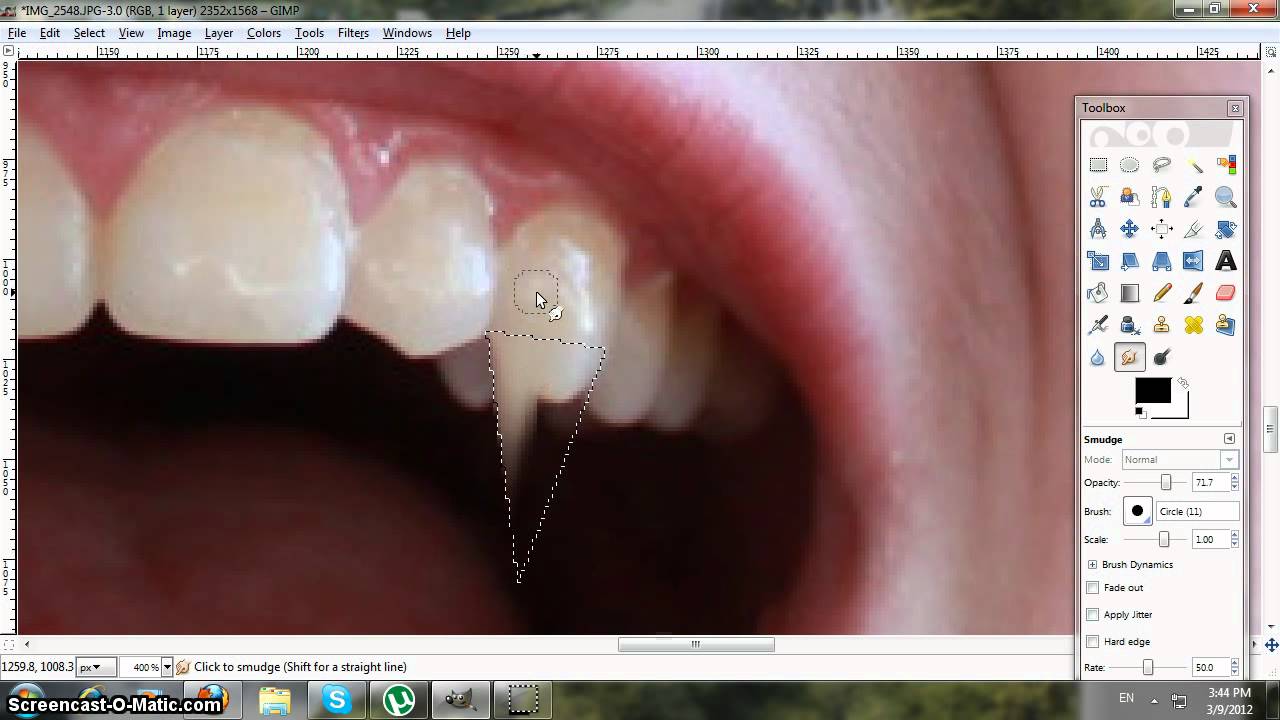Pick the Fuzzy Select magic wand
The height and width of the screenshot is (720, 1280).
point(1193,166)
